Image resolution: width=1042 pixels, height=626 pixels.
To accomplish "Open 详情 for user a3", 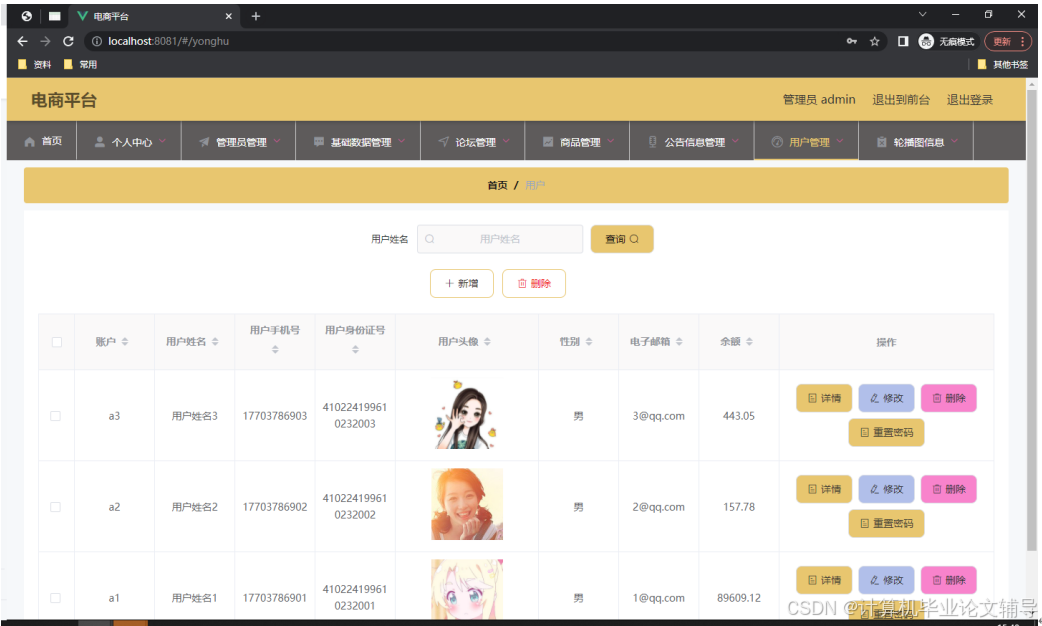I will tap(824, 398).
